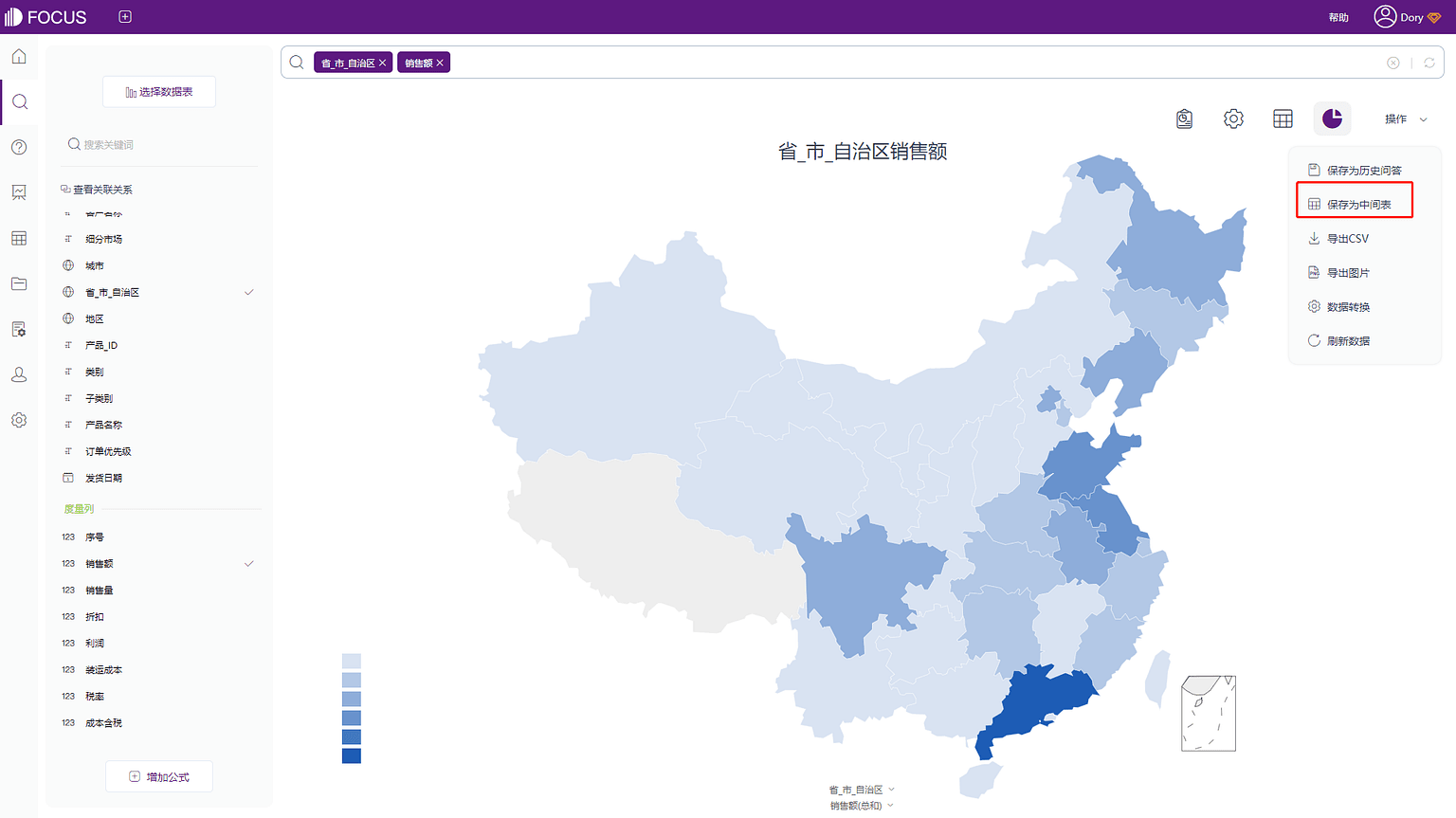This screenshot has width=1456, height=818.
Task: Click the South China Sea inset map
Action: click(1209, 714)
